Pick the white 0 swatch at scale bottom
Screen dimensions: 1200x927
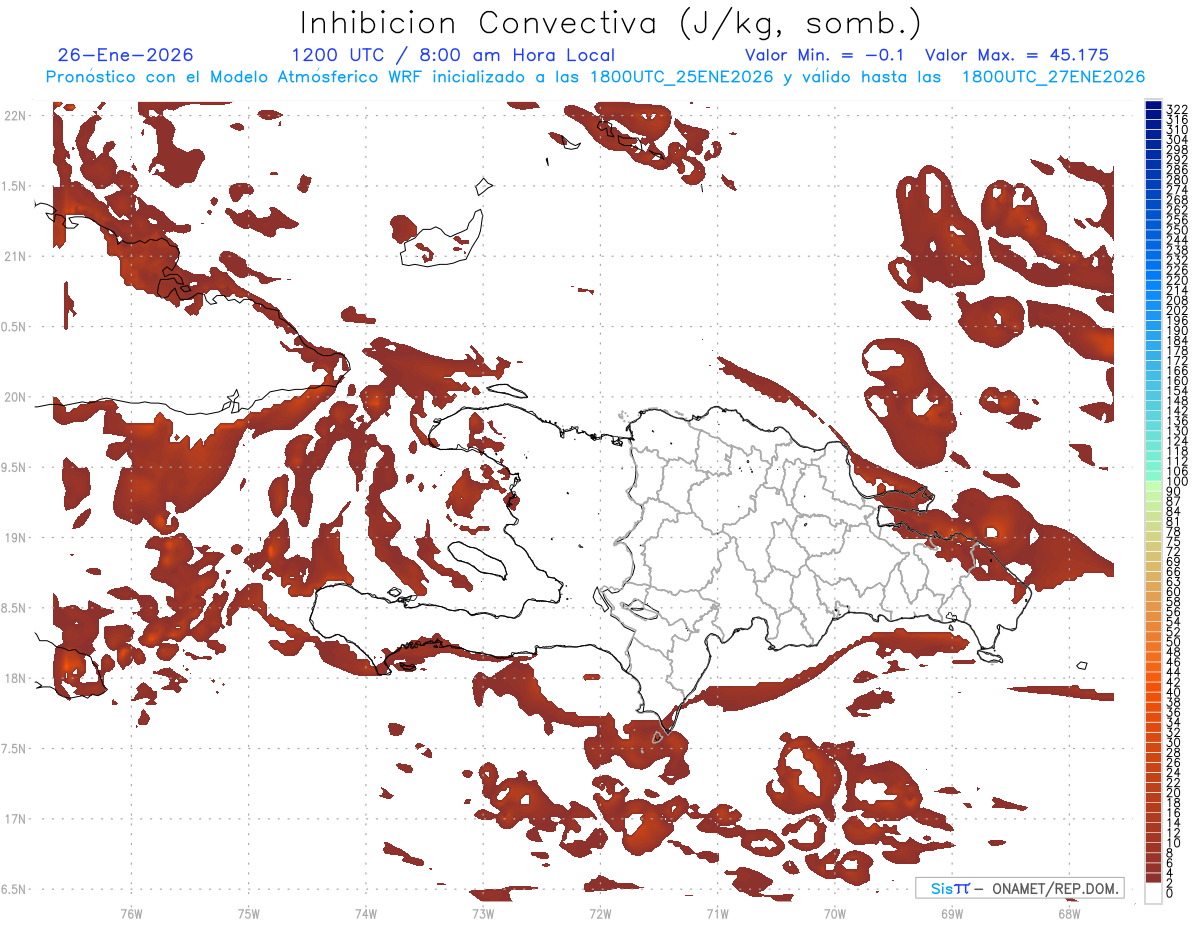[x=1154, y=891]
